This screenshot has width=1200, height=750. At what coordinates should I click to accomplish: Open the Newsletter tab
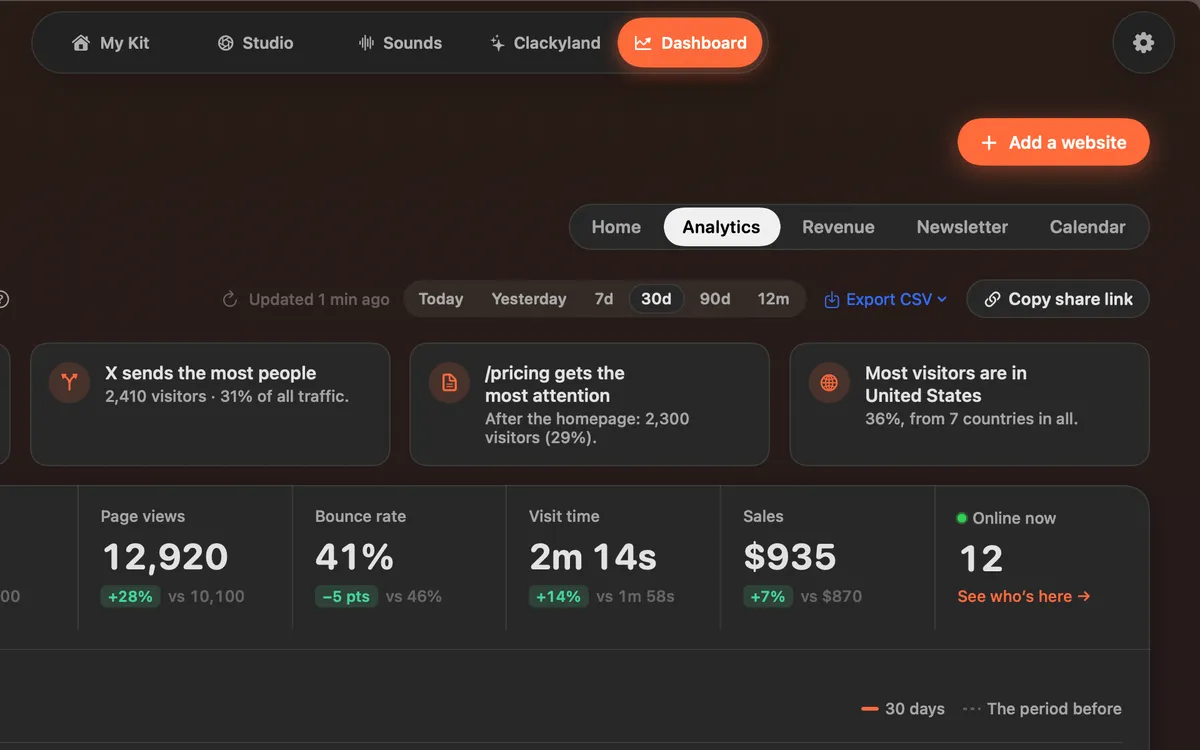point(962,227)
